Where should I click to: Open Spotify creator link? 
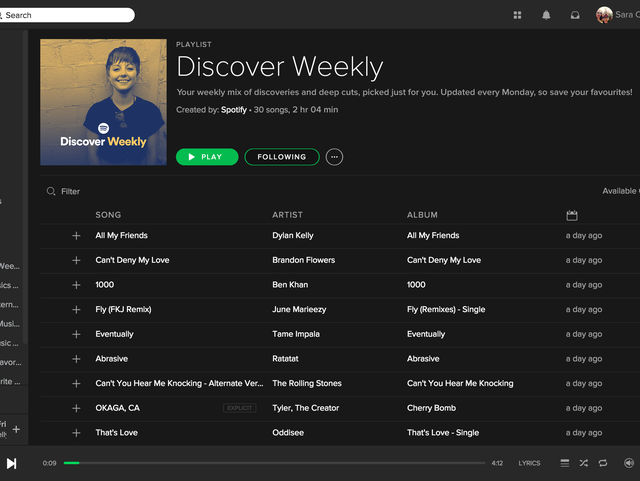(234, 109)
